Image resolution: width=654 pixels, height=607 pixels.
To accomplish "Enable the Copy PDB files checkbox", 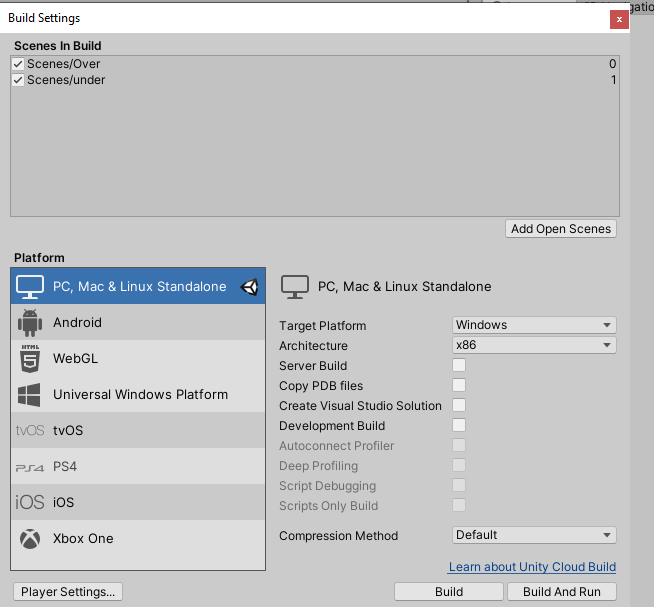I will pos(459,385).
